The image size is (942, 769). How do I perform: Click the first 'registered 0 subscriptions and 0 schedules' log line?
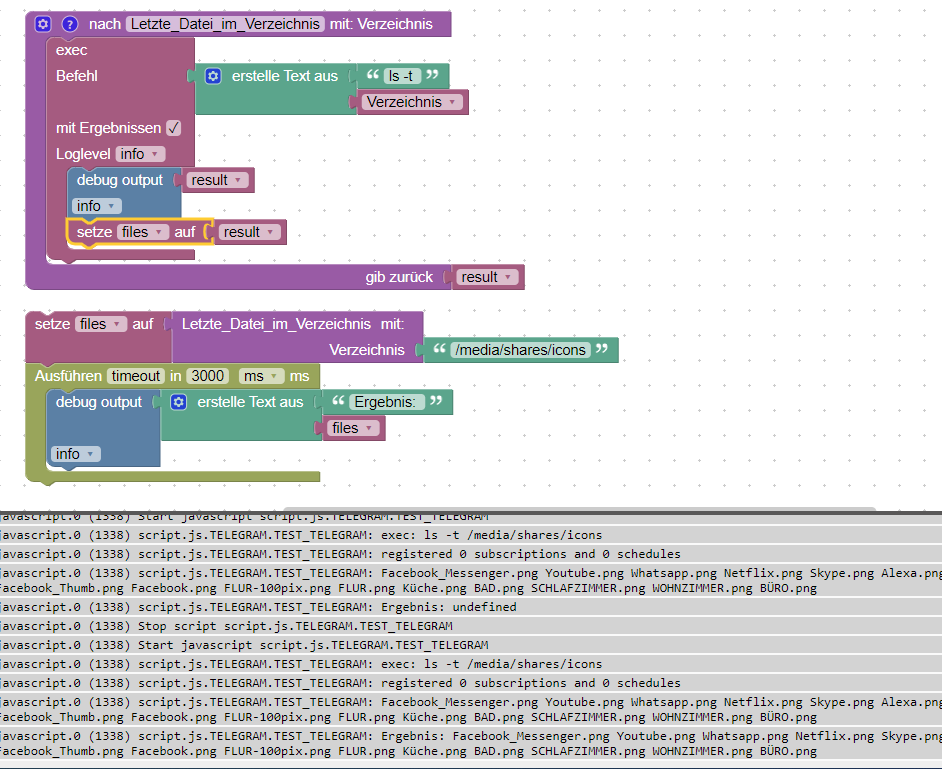click(471, 554)
